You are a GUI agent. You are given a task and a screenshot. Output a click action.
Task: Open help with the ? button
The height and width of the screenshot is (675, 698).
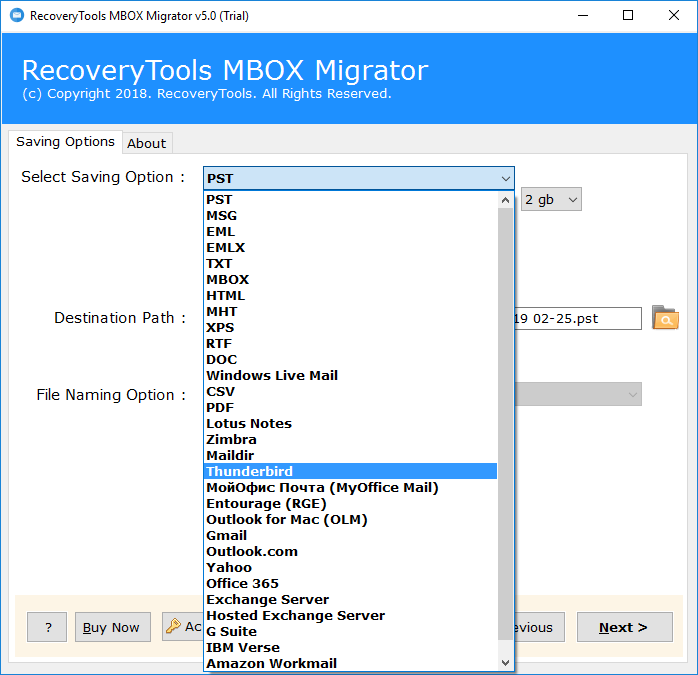point(47,627)
